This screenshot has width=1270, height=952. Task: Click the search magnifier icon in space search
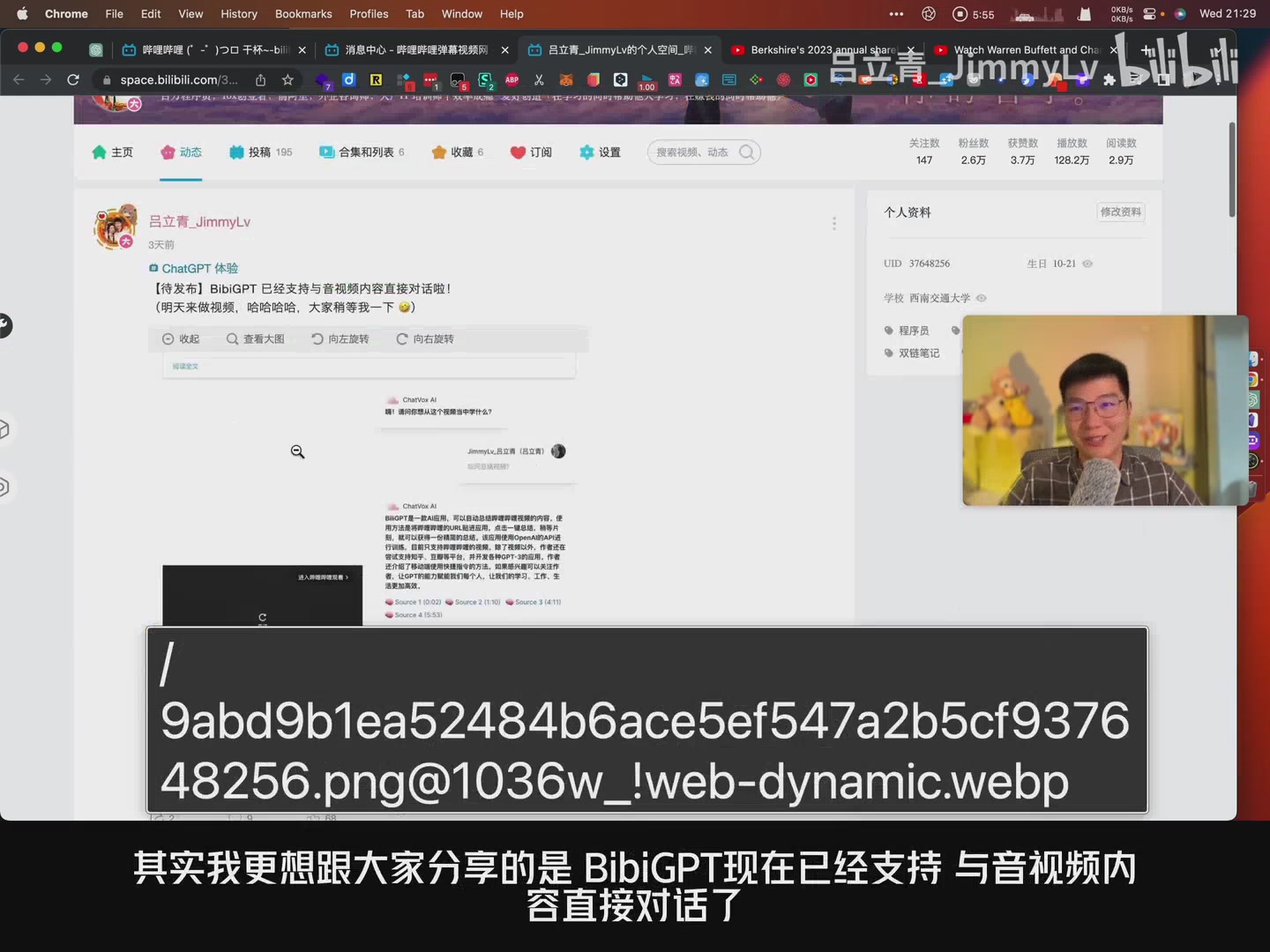[746, 152]
